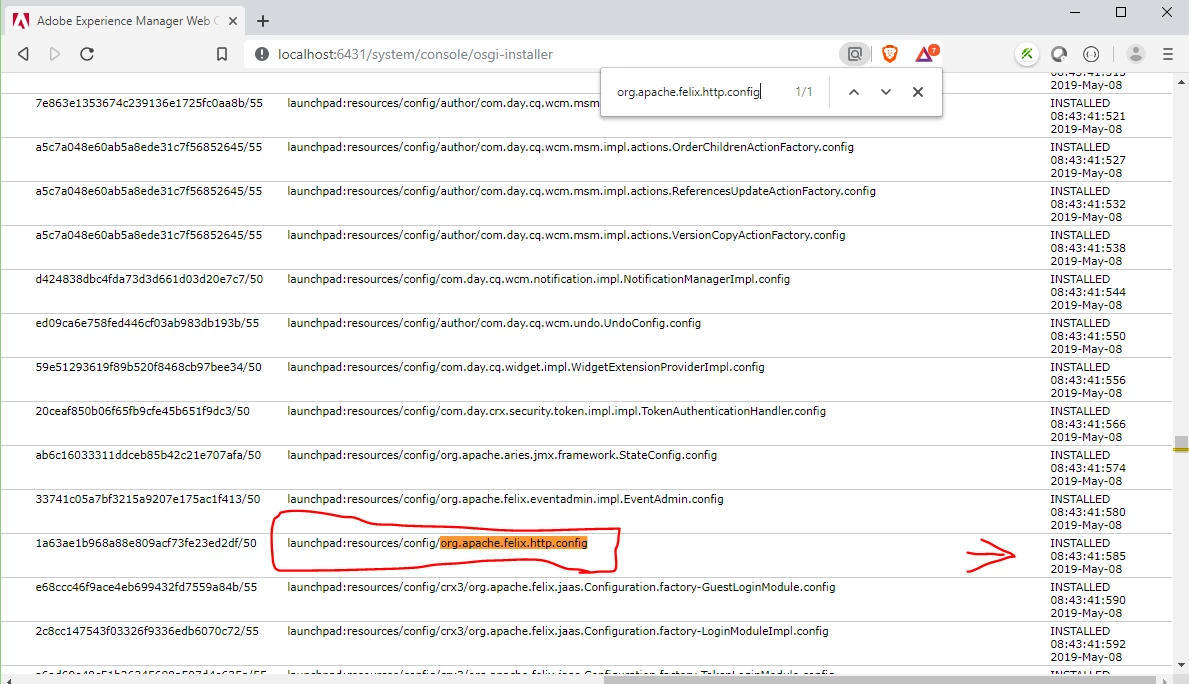Select the GuestLoginModule.config entry
The image size is (1189, 684).
pos(561,587)
